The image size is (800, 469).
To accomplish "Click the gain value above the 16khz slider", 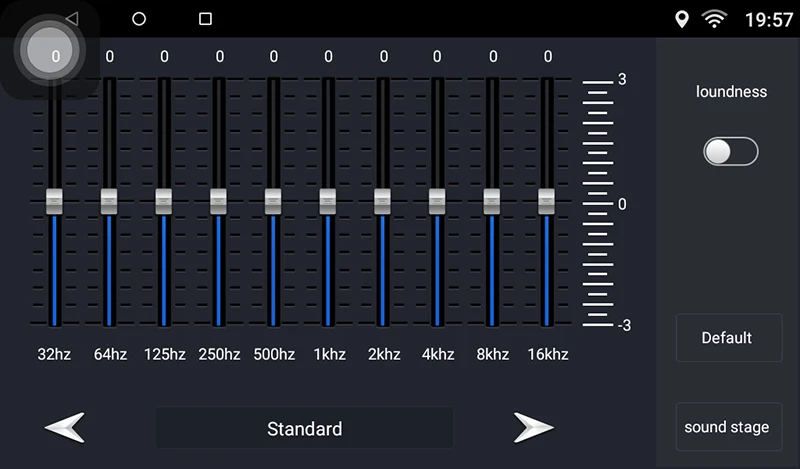I will [x=547, y=56].
